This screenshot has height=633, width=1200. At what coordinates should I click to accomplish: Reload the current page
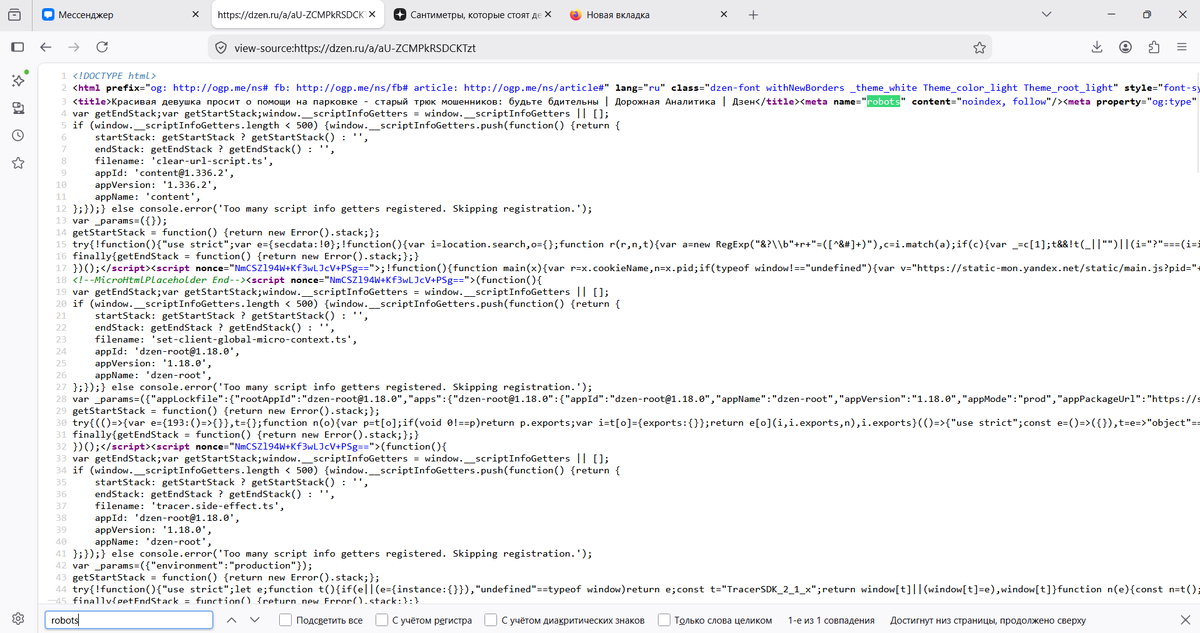point(102,47)
